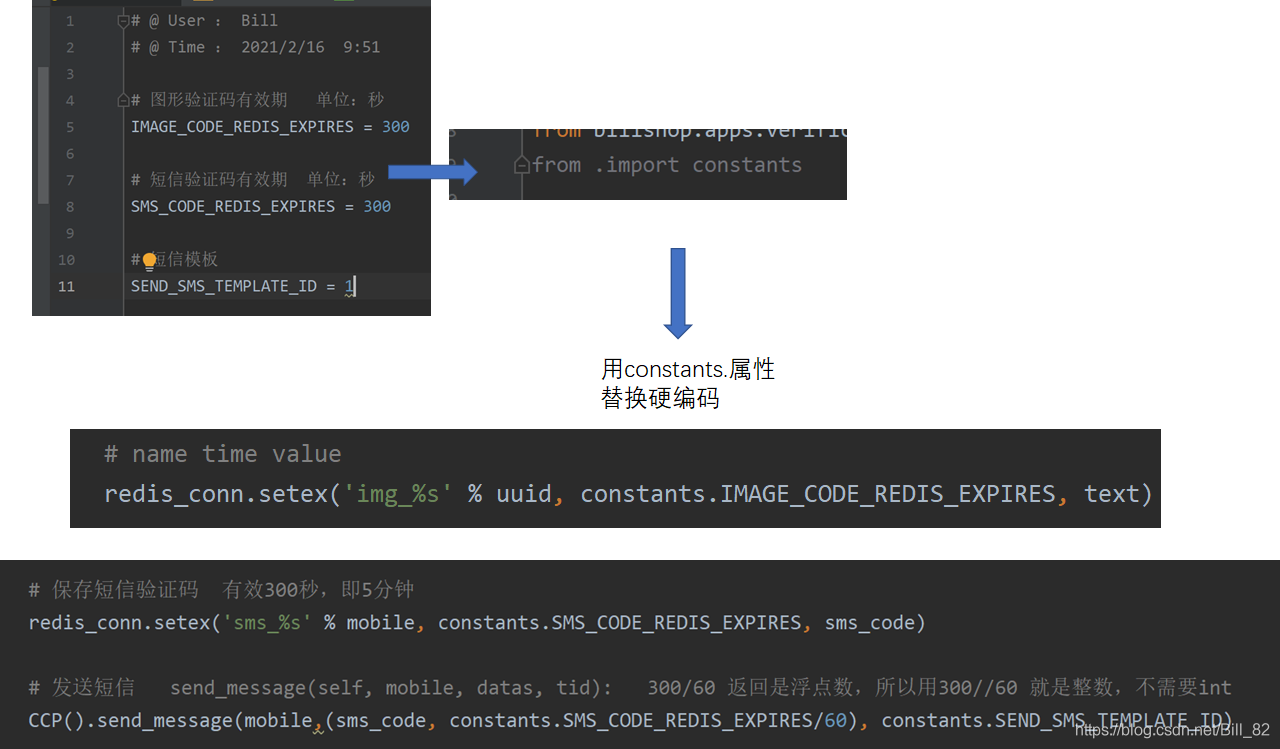
Task: Toggle the fold marker beside line 4
Action: click(123, 100)
